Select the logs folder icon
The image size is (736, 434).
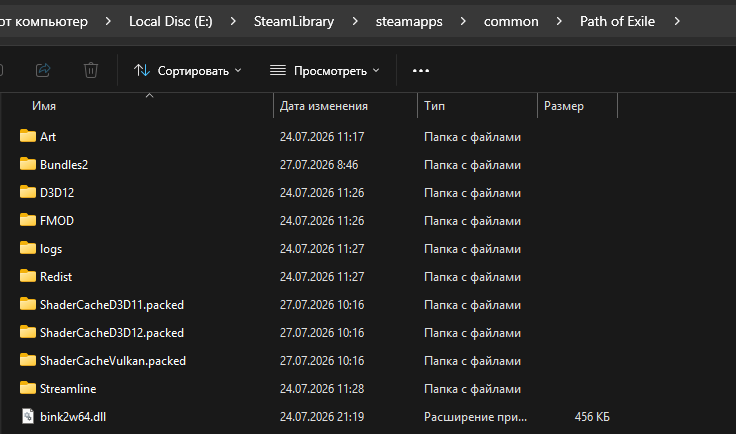click(28, 248)
